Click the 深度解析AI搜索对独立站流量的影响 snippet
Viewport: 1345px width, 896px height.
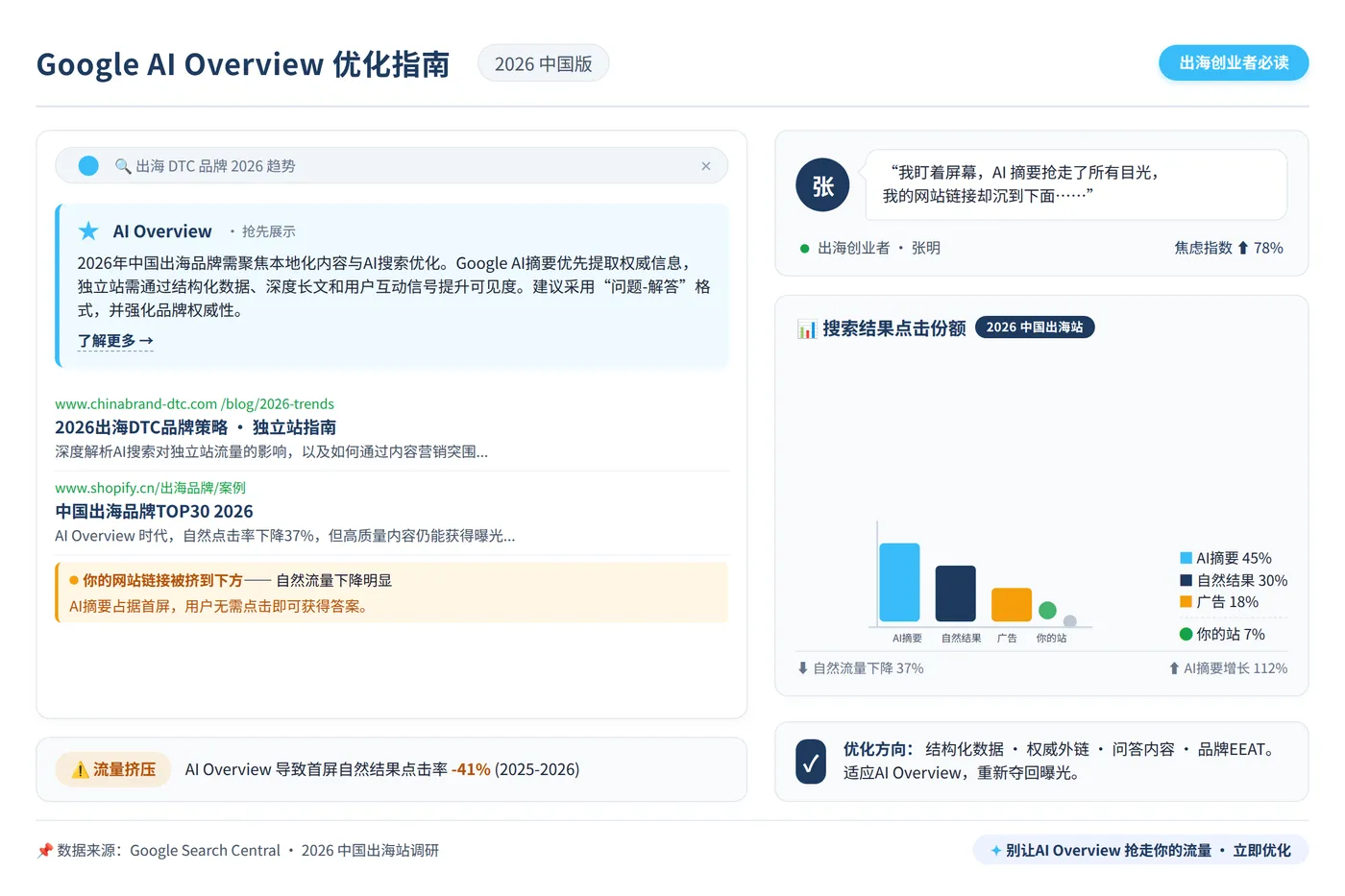(272, 452)
